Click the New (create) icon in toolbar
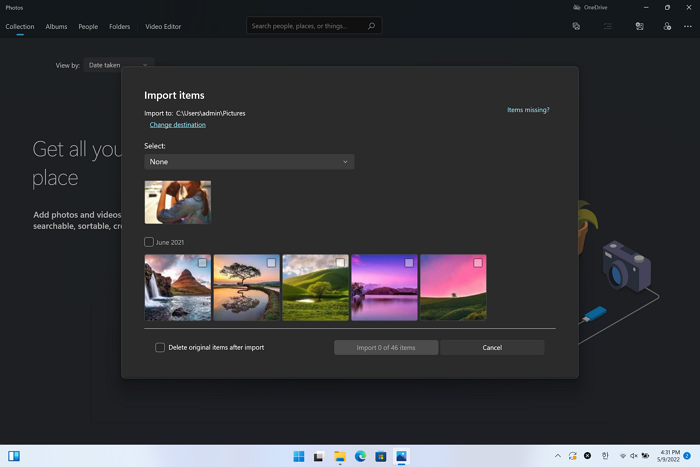 click(x=576, y=26)
